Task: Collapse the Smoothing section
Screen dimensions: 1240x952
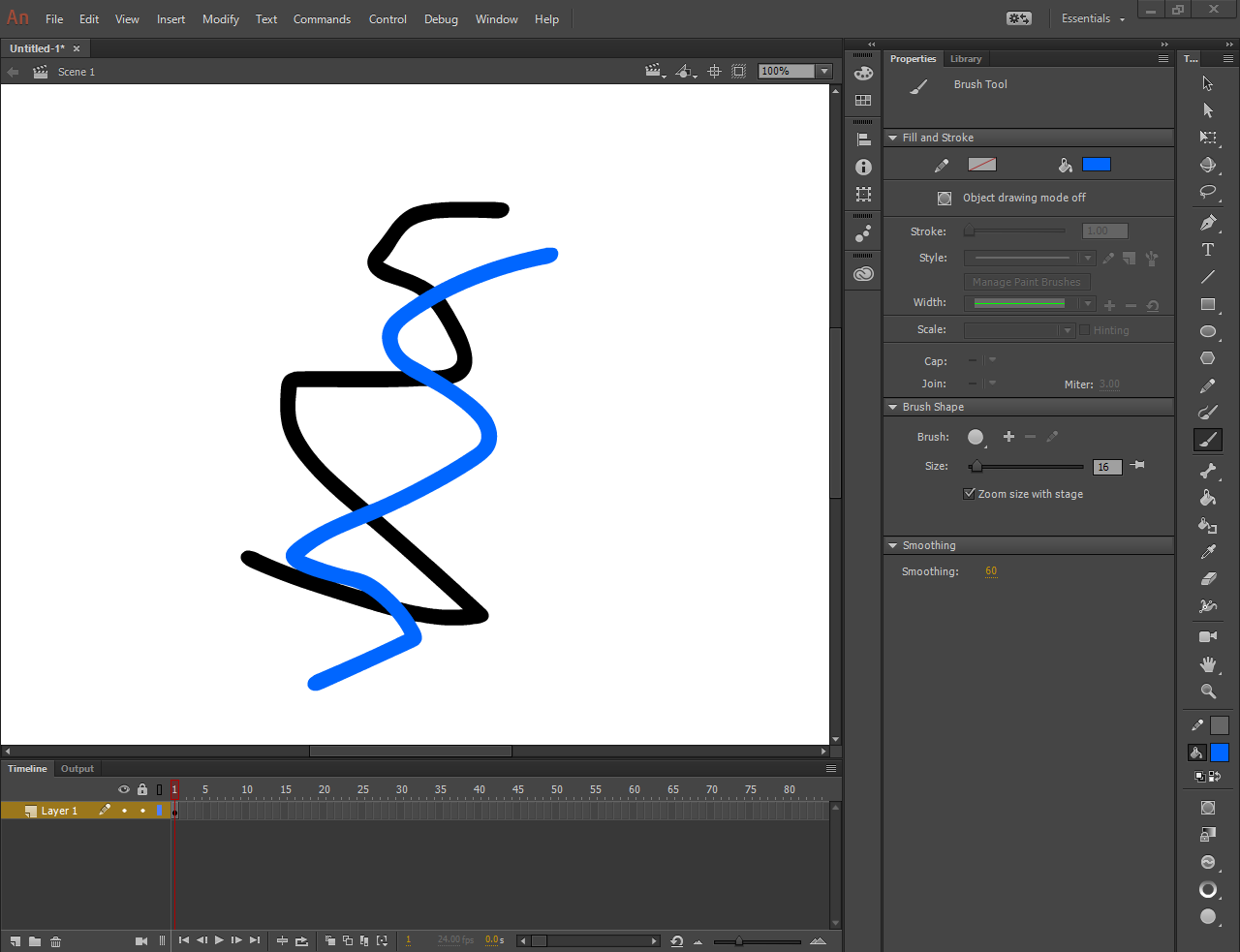Action: point(893,545)
